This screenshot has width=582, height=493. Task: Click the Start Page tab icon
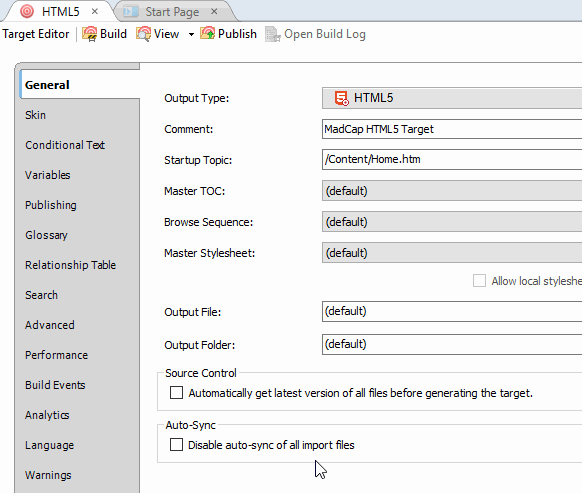click(x=131, y=12)
